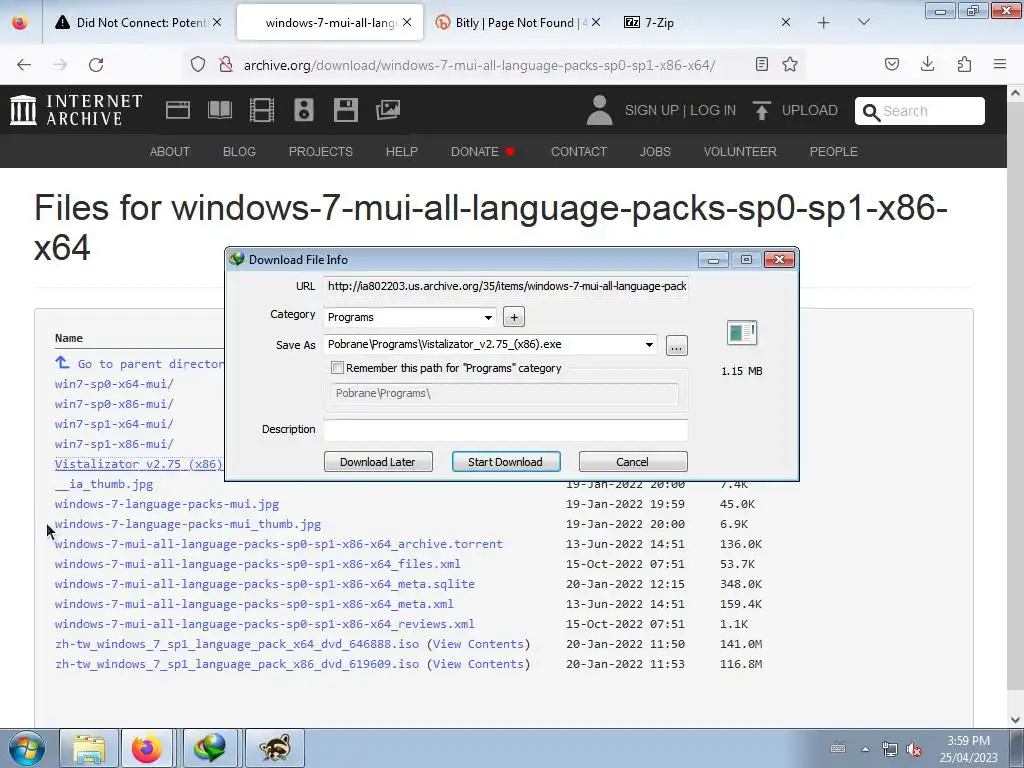Open the Video film icon
This screenshot has height=768, width=1024.
pyautogui.click(x=262, y=110)
